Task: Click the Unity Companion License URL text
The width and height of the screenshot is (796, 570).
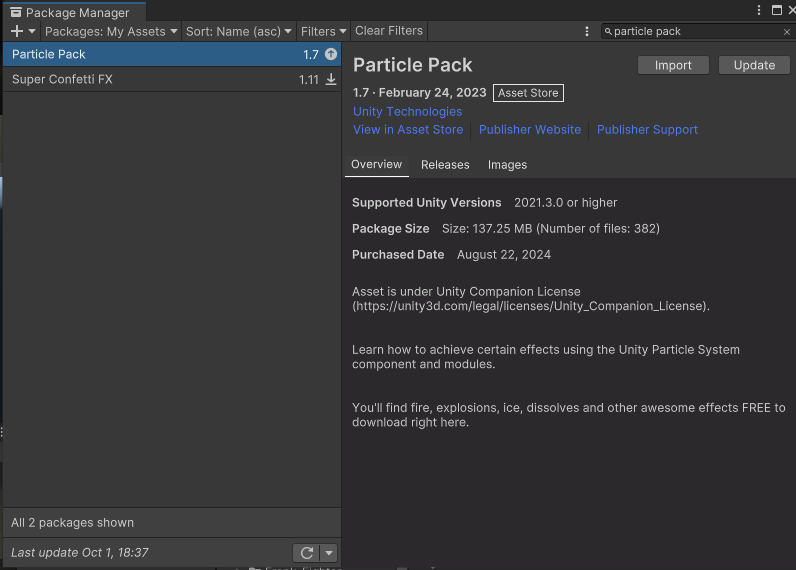Action: pos(531,306)
